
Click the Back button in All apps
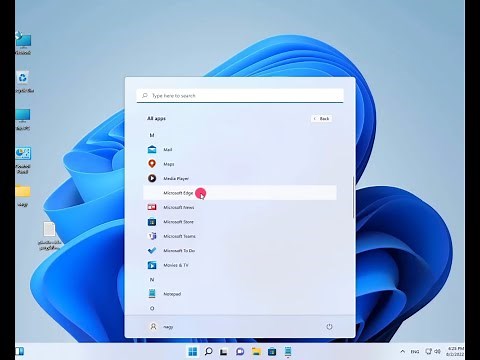point(322,118)
